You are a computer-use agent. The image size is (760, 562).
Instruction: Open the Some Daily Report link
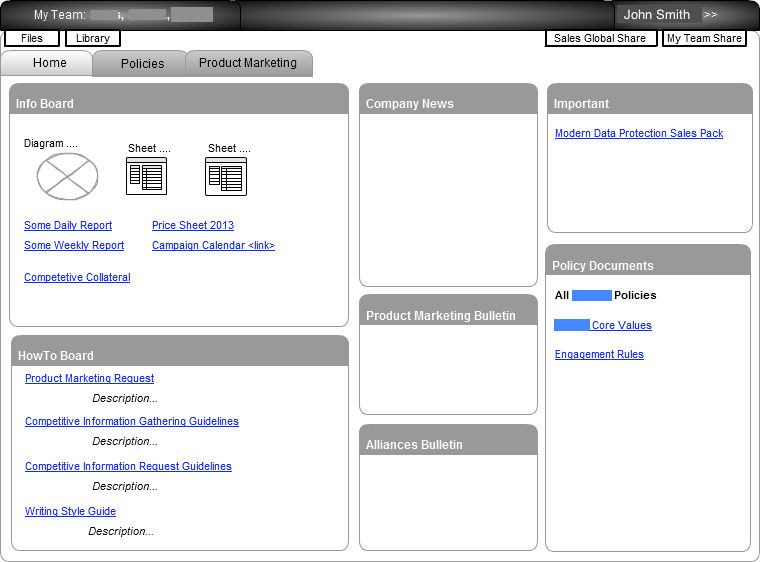coord(68,226)
